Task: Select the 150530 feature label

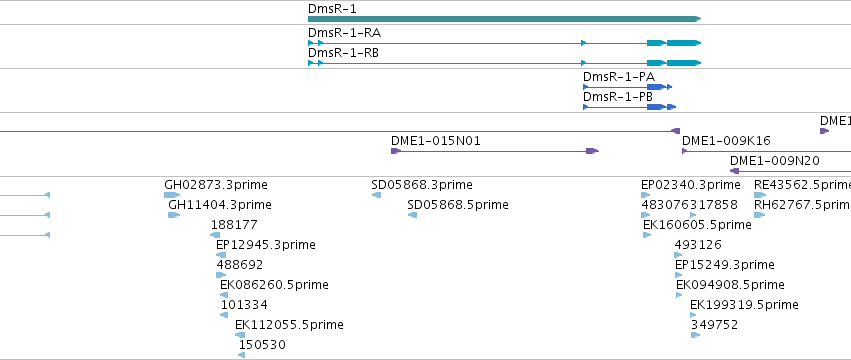Action: pyautogui.click(x=262, y=345)
